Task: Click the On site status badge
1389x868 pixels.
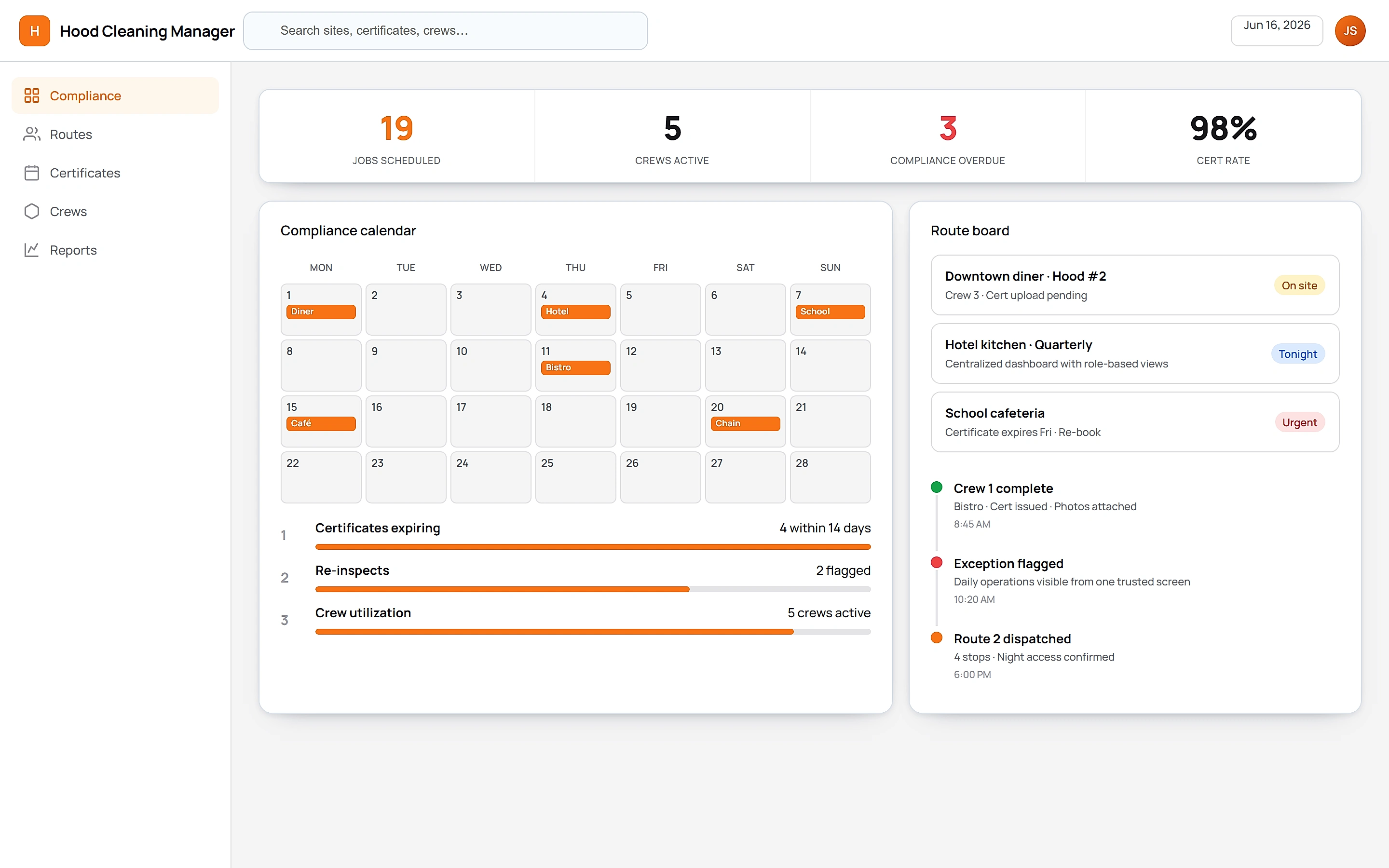Action: tap(1299, 285)
